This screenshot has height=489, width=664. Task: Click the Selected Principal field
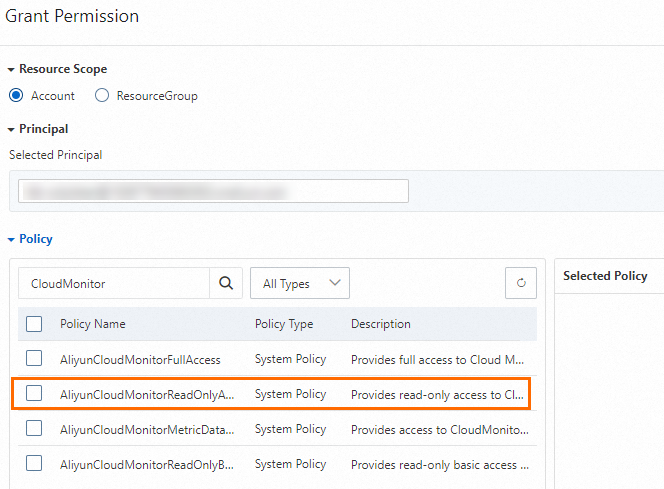(x=213, y=191)
